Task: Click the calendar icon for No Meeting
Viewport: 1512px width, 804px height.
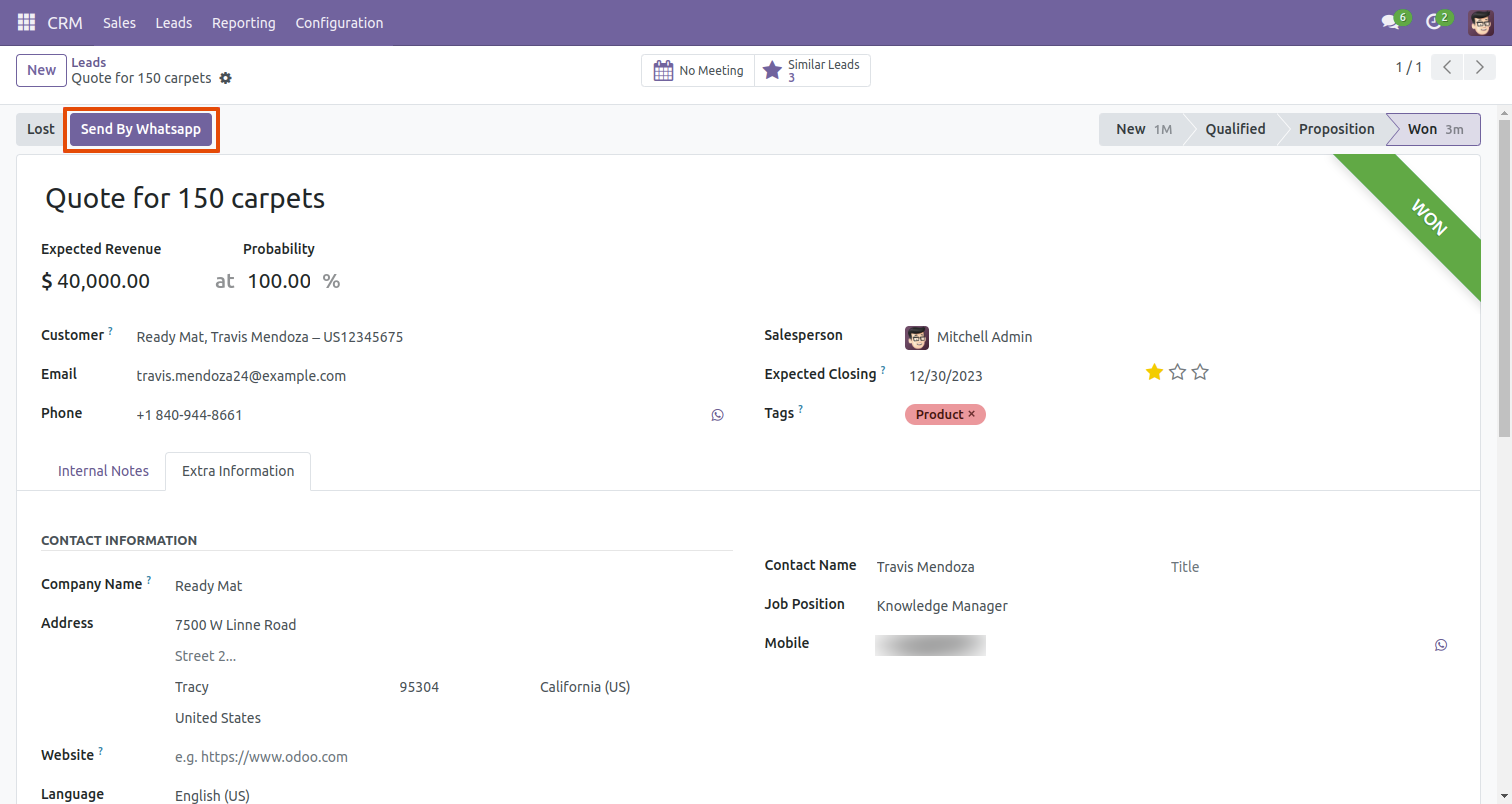Action: 663,71
